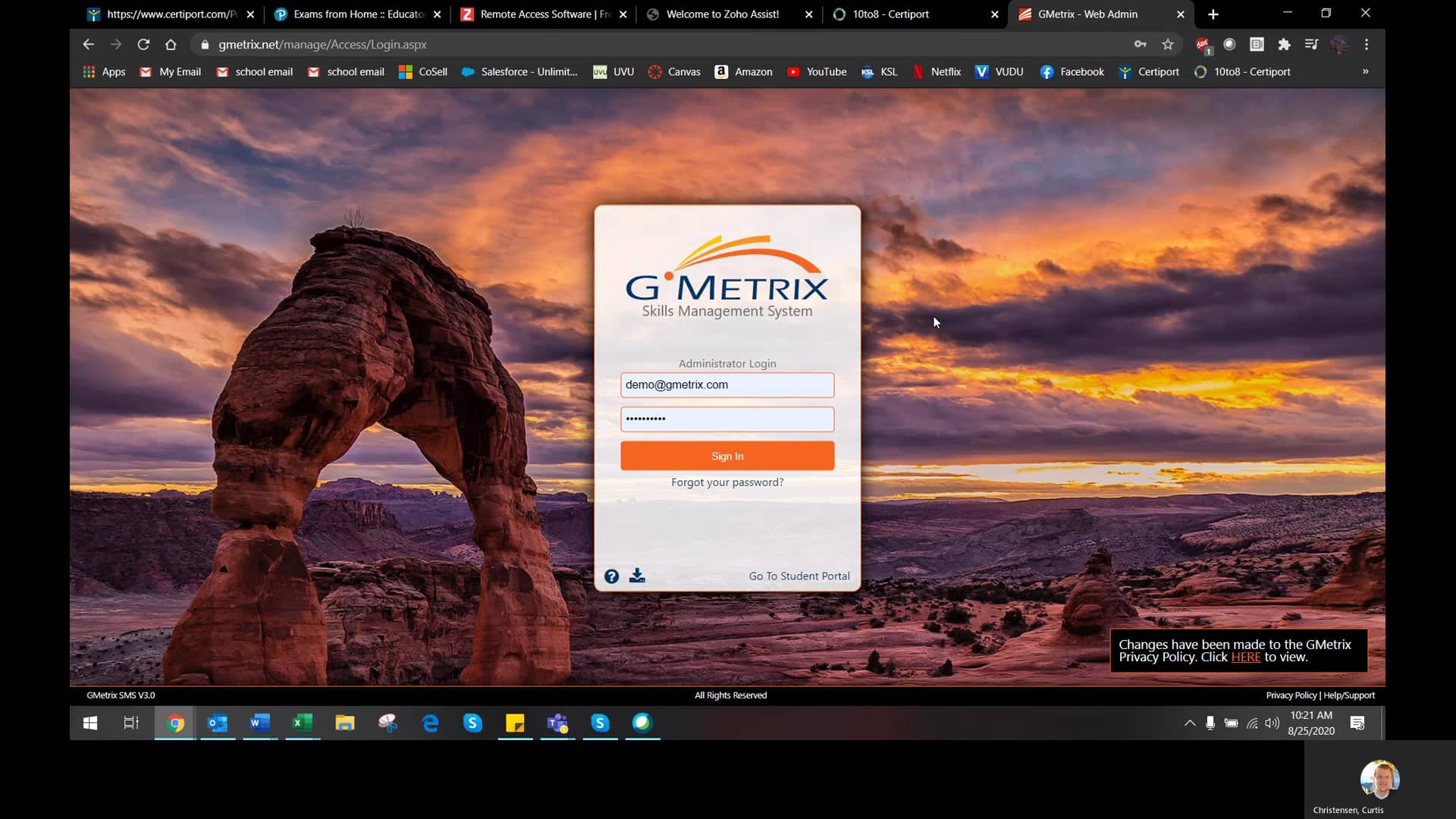Open the Chrome three-dot menu

[1367, 45]
